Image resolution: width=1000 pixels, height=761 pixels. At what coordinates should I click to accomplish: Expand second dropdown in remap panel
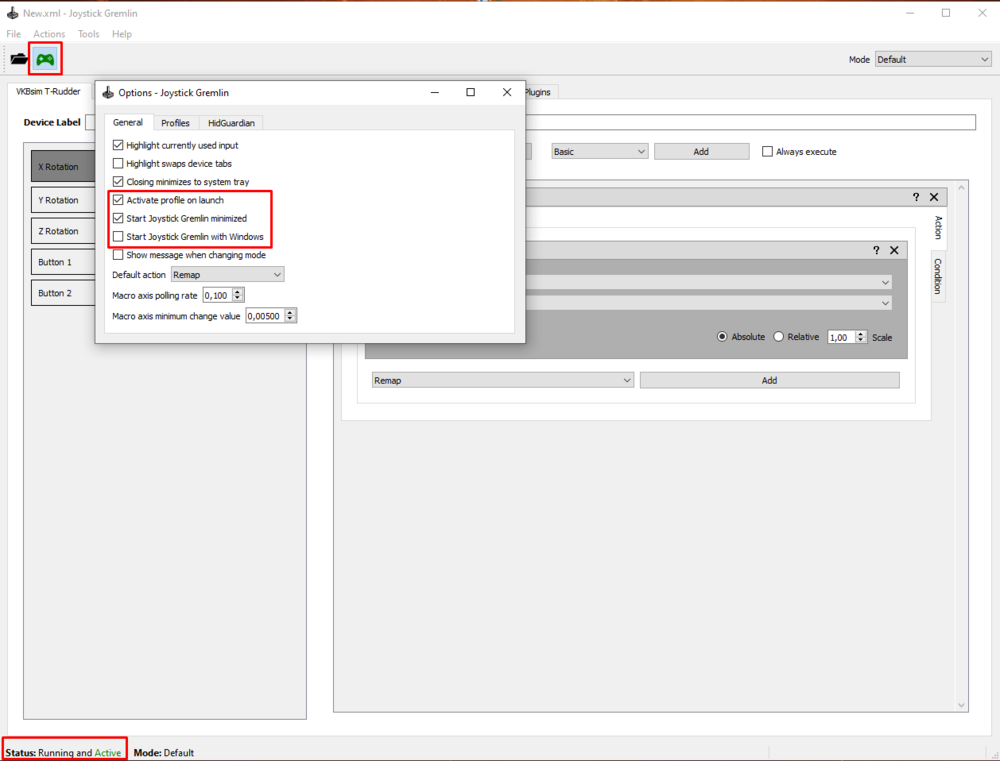tap(885, 303)
